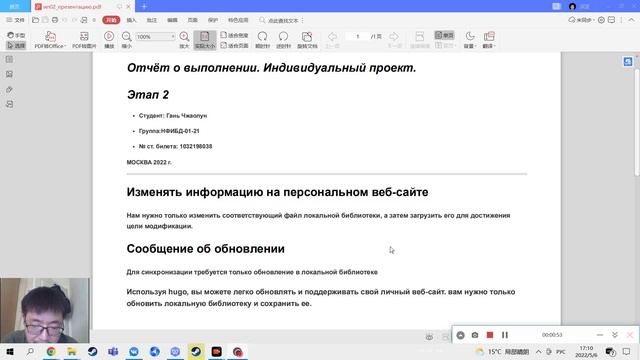Rotate page clockwise (顺时针)
This screenshot has width=640, height=360.
coord(262,40)
